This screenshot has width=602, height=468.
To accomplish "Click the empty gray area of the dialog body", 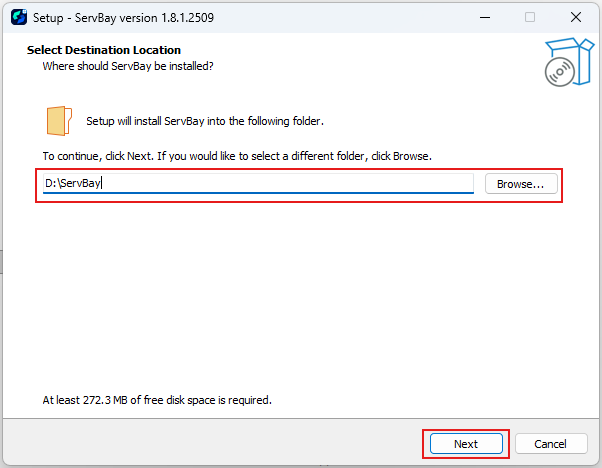I will click(x=300, y=300).
